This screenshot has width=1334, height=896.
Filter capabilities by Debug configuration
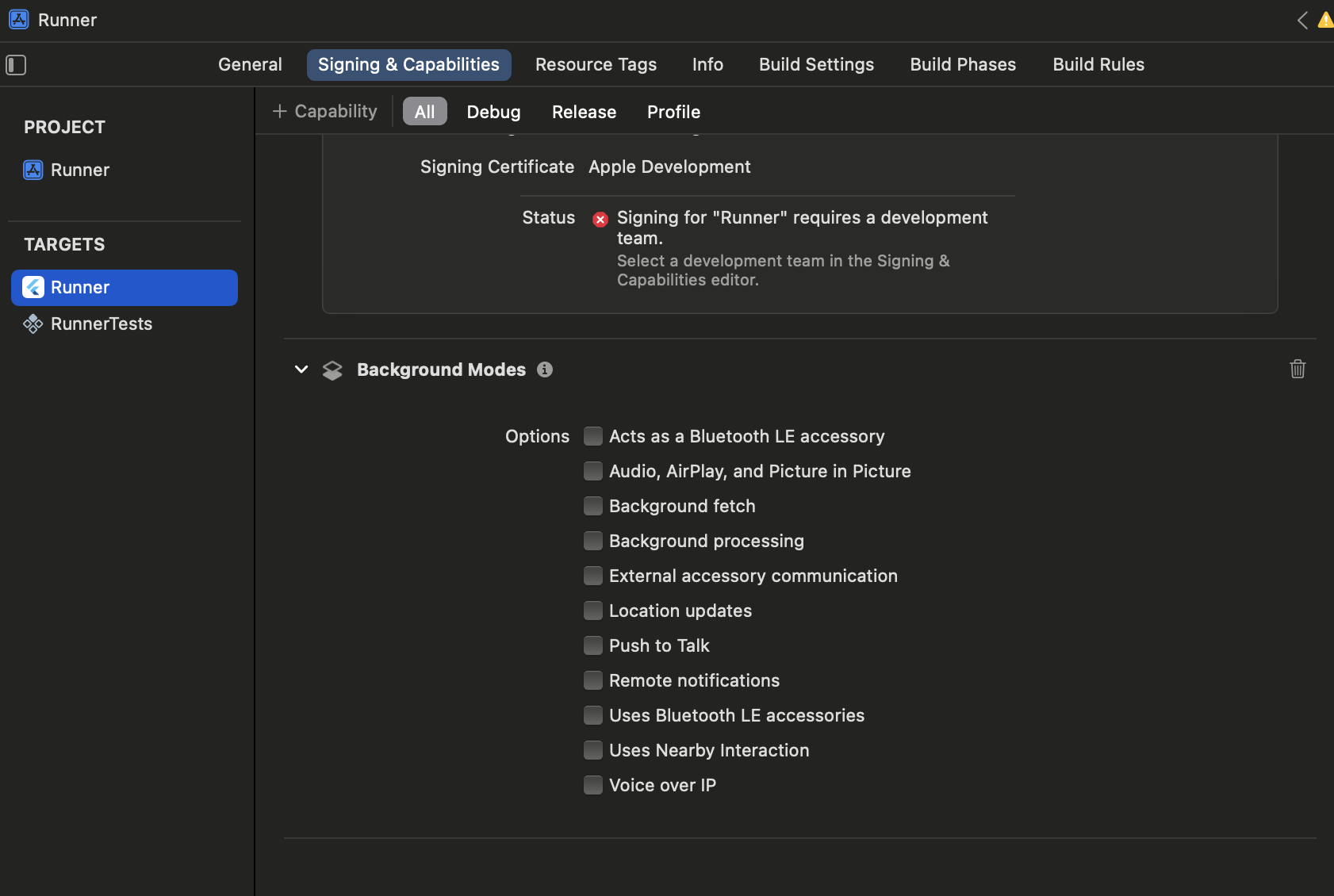click(493, 112)
